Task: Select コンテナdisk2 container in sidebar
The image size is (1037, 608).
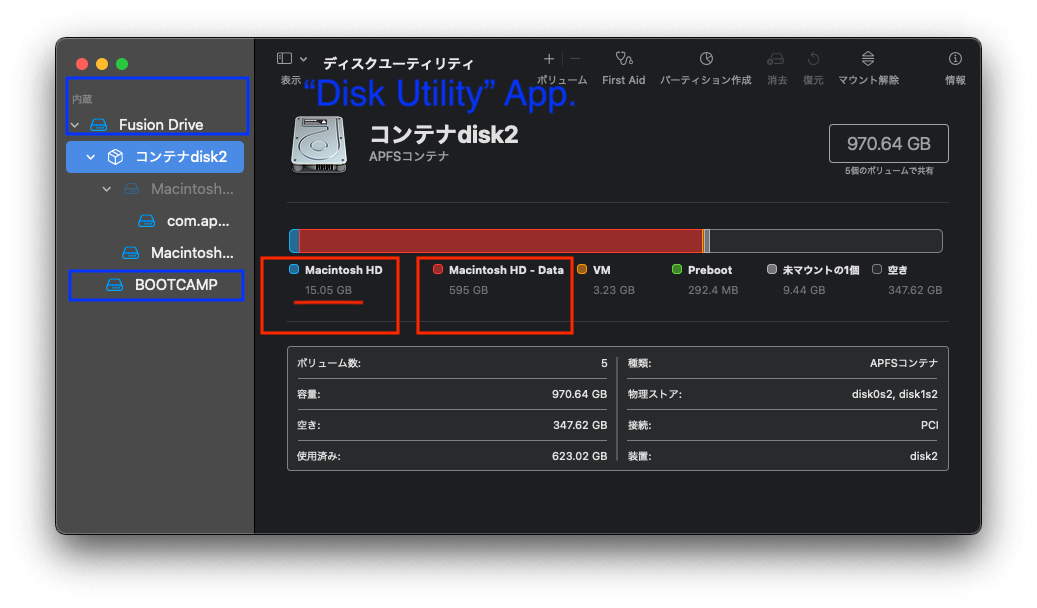Action: click(x=155, y=157)
